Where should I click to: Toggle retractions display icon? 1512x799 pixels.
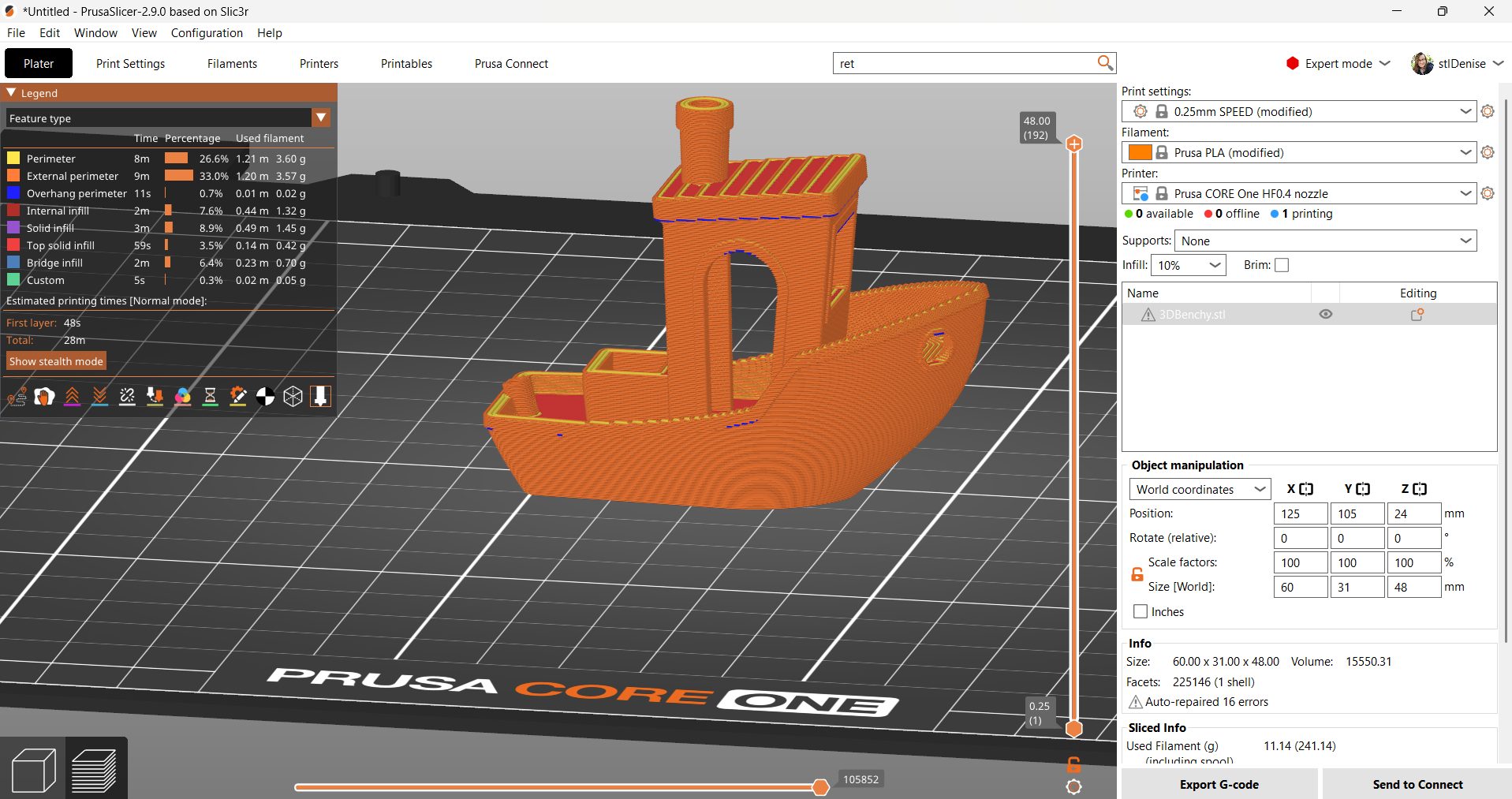[73, 397]
